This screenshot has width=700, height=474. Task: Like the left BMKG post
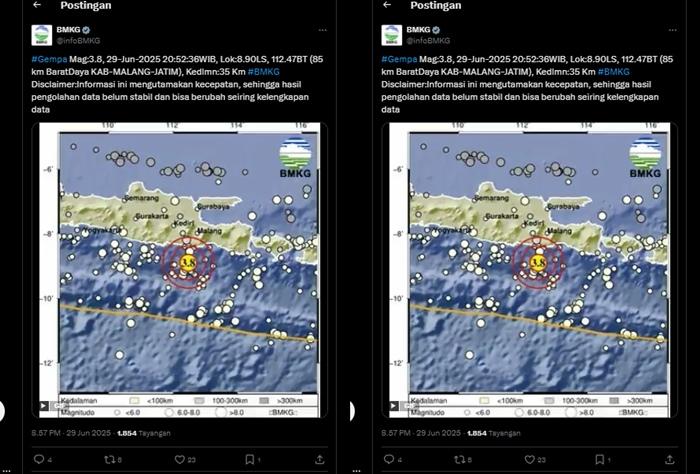coord(179,459)
